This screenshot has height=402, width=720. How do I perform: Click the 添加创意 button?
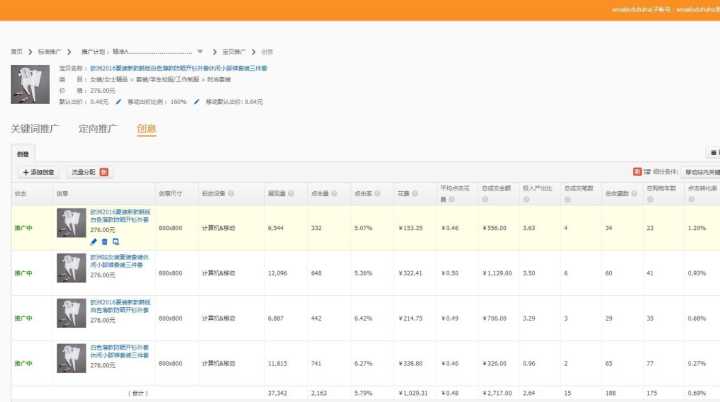(39, 172)
